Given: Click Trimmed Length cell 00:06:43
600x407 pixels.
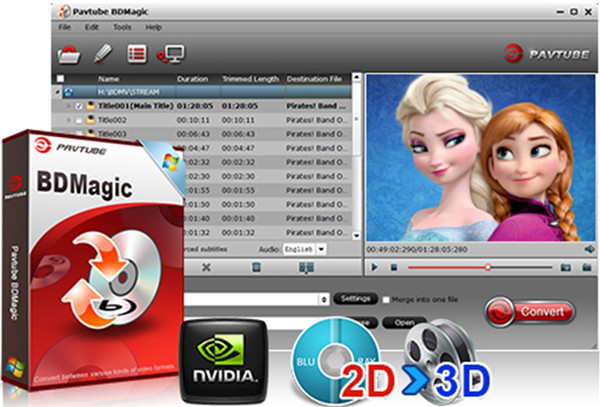Looking at the screenshot, I should tap(238, 134).
